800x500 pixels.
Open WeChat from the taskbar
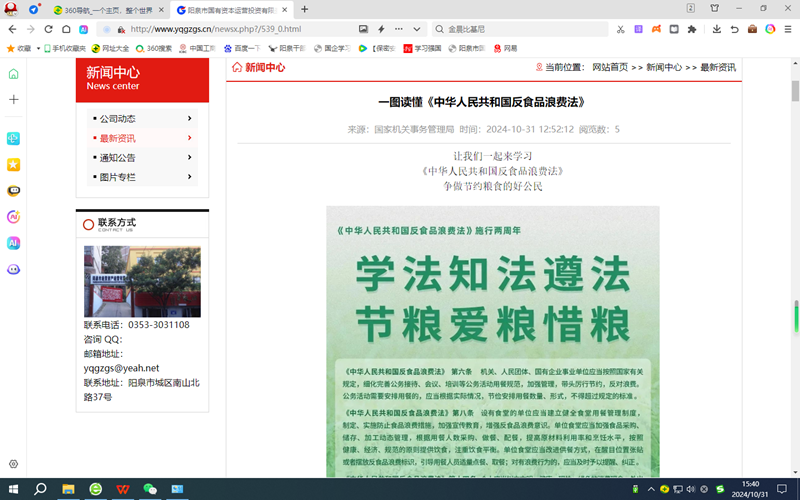click(x=150, y=489)
